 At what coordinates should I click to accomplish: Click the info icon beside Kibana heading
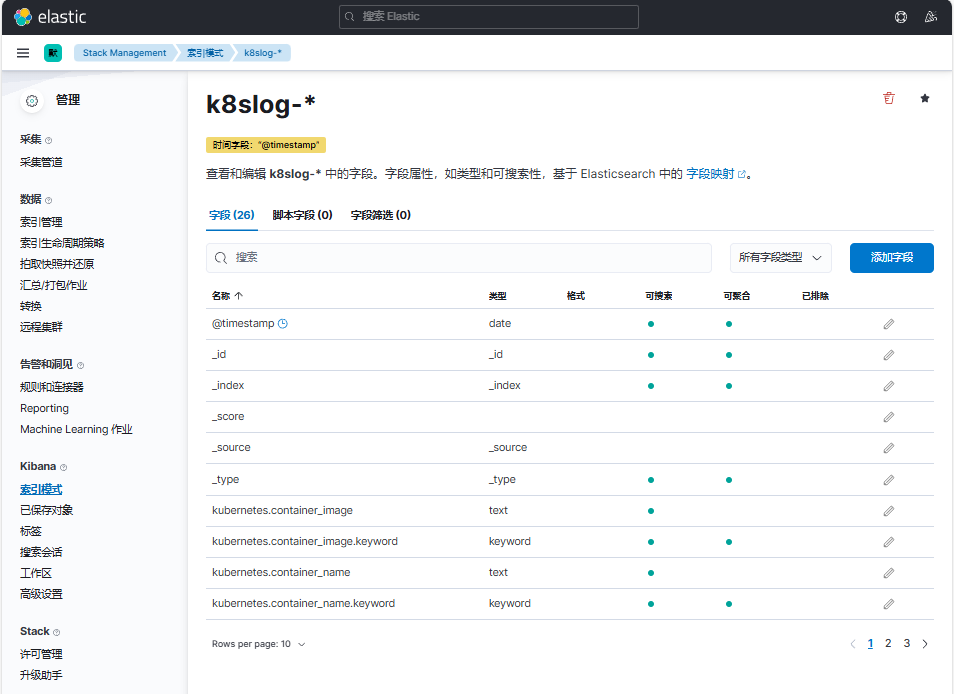[63, 468]
